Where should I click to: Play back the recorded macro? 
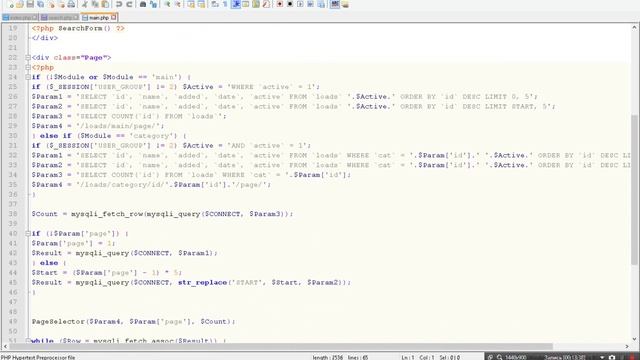tap(300, 4)
